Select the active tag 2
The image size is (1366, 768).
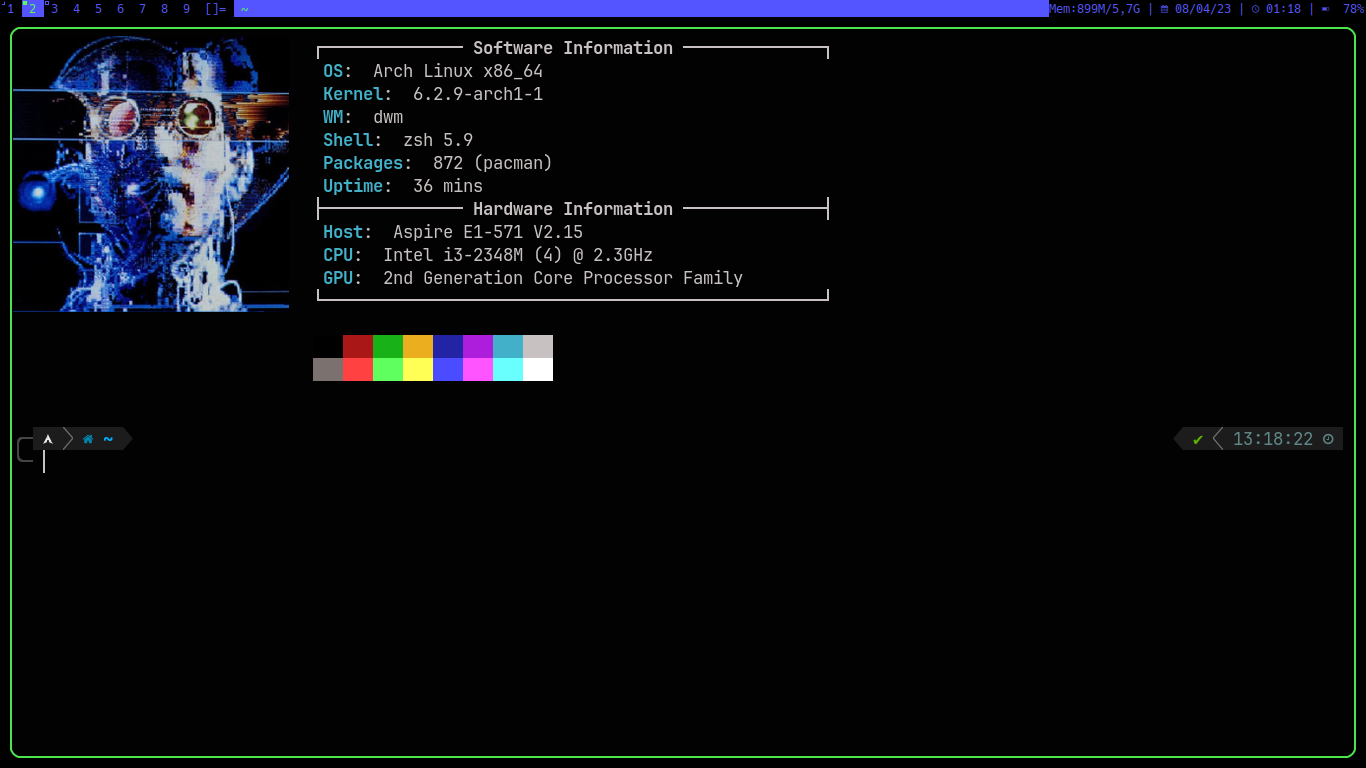(32, 9)
